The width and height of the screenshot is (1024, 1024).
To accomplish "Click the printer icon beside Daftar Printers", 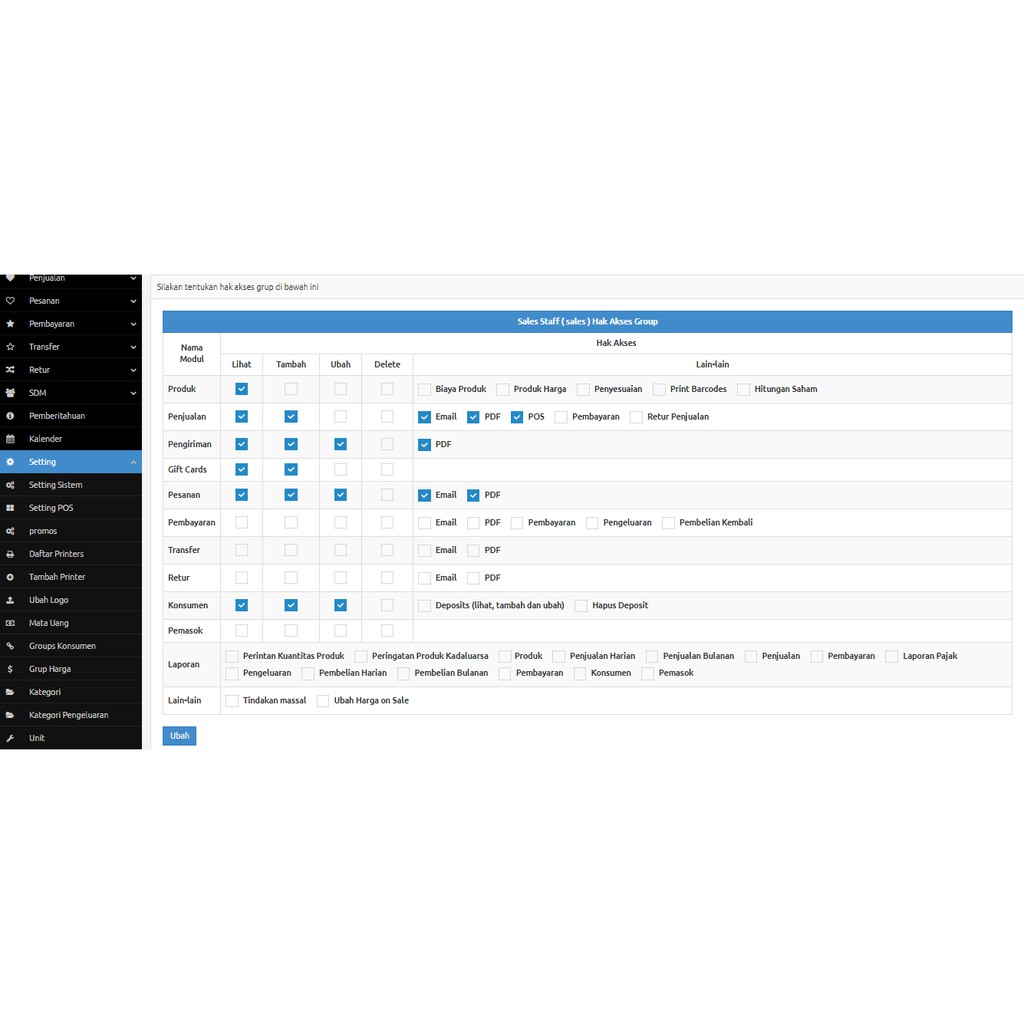I will 10,554.
